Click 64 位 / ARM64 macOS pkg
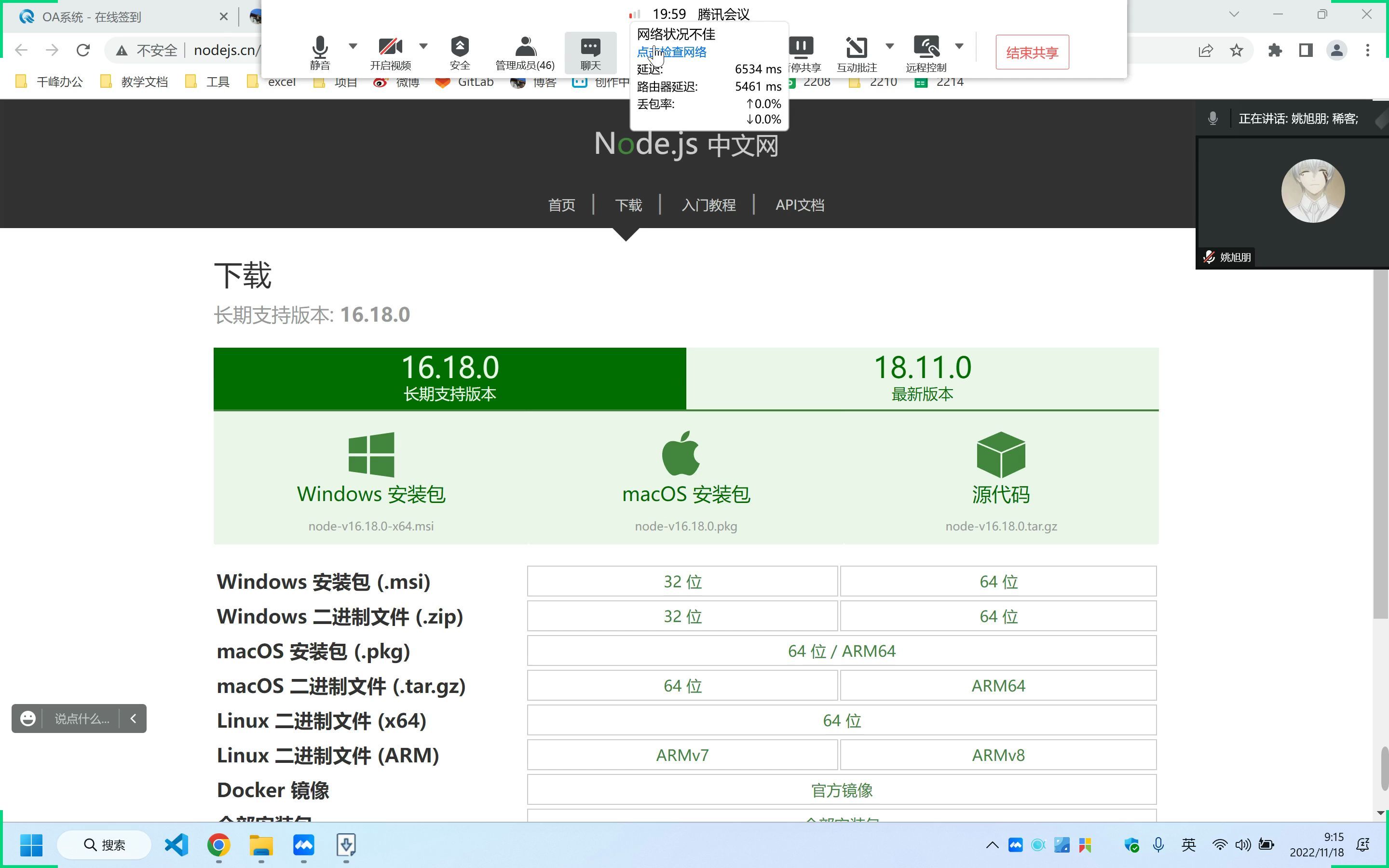The image size is (1389, 868). click(842, 651)
